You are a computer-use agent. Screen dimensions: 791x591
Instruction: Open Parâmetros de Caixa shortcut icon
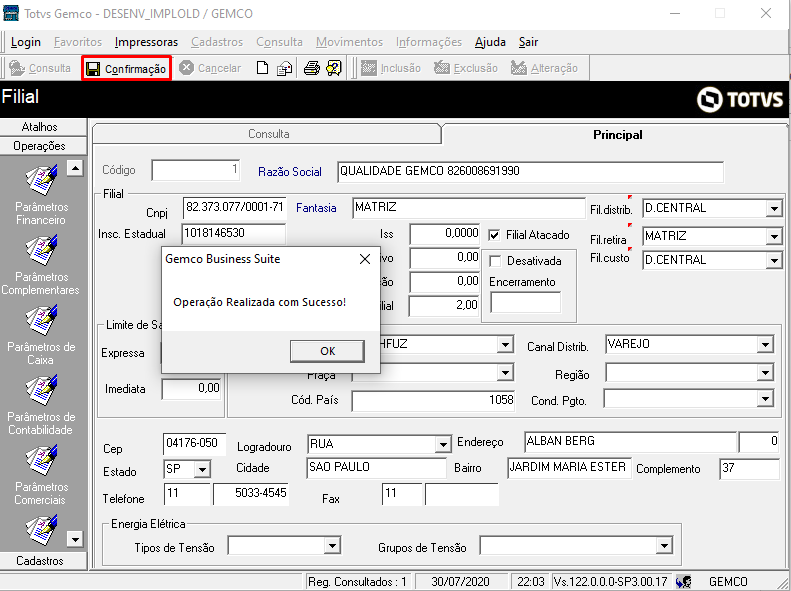point(41,320)
